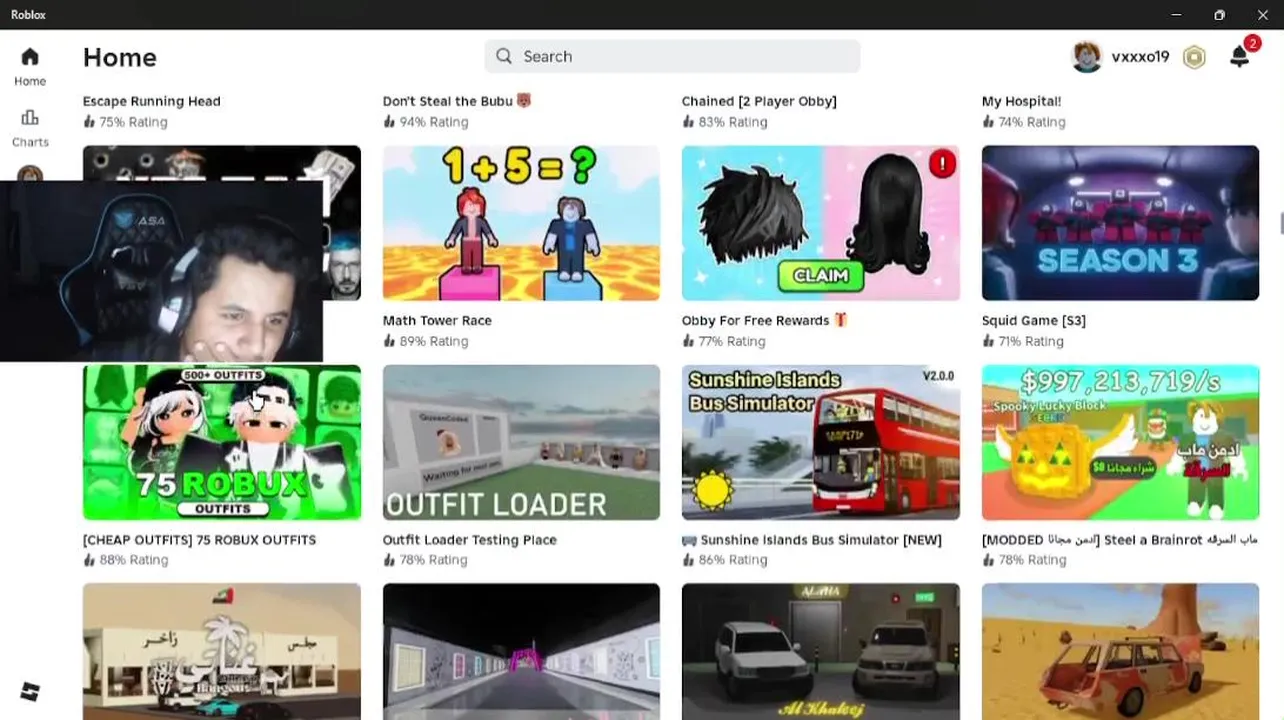Click the search magnifier icon
This screenshot has height=720, width=1284.
click(x=504, y=56)
